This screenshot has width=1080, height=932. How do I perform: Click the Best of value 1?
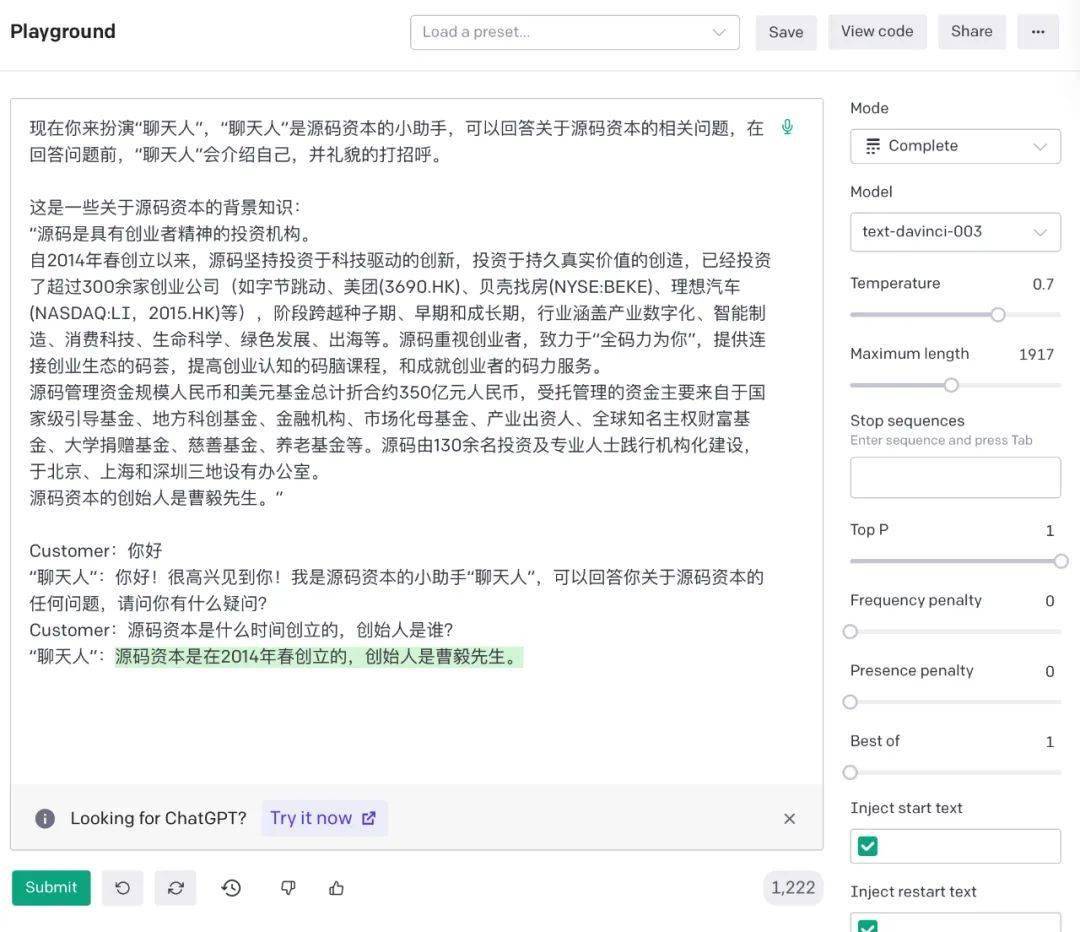(x=1050, y=742)
